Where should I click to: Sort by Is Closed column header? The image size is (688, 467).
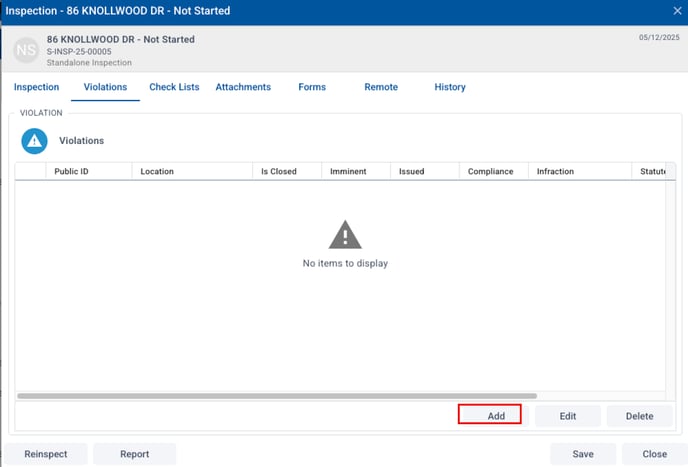(x=279, y=171)
